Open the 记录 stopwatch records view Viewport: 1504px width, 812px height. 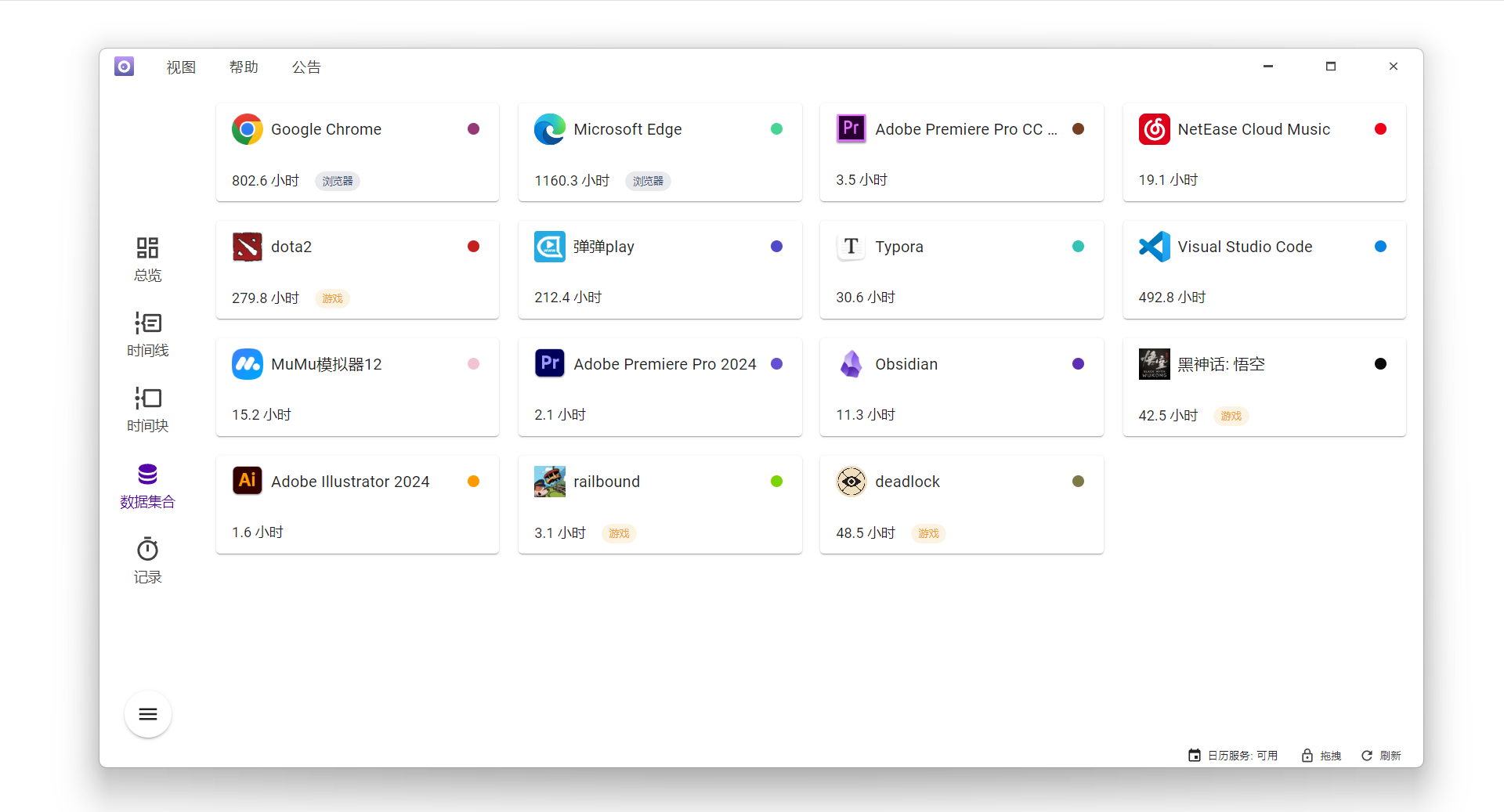(147, 559)
